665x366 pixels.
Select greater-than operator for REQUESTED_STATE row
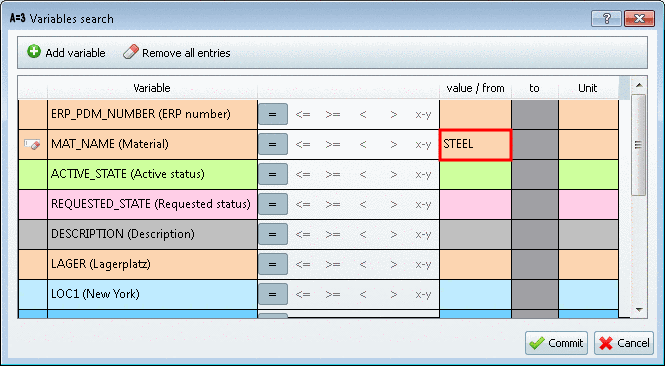tap(394, 204)
